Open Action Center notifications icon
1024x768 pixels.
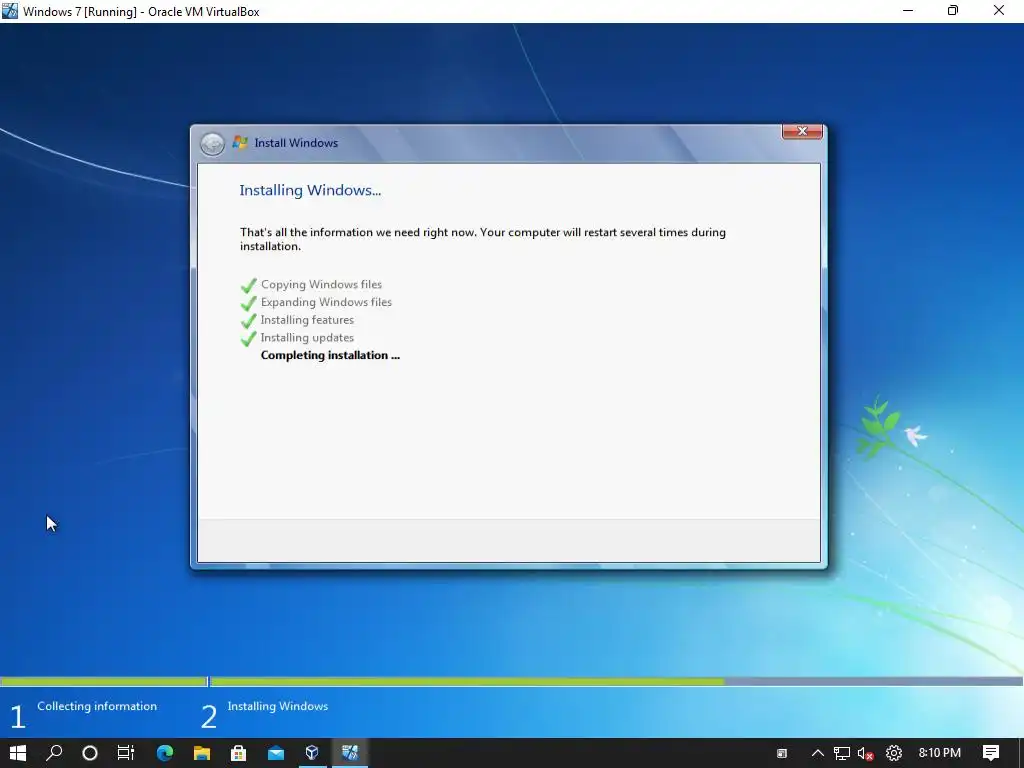991,753
